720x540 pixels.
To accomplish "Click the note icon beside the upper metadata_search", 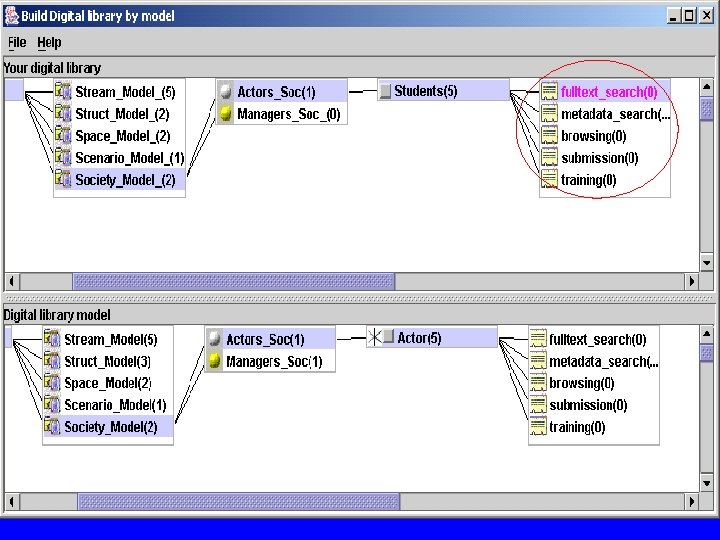I will coord(549,113).
